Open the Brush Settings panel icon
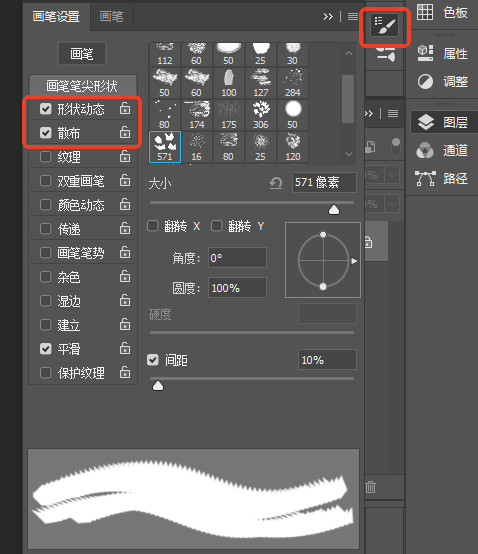Image resolution: width=478 pixels, height=554 pixels. coord(384,25)
